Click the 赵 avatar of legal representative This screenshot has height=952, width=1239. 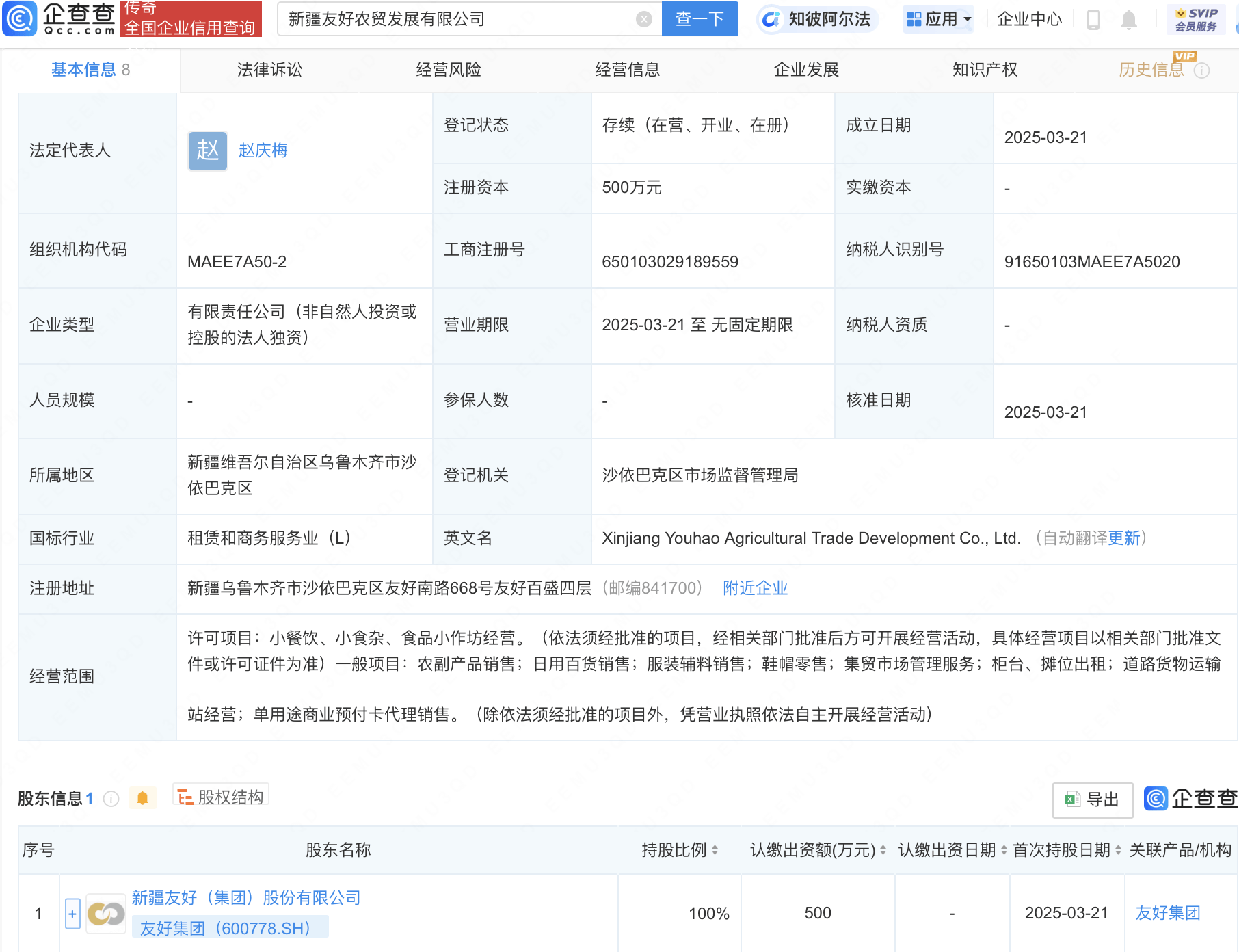pyautogui.click(x=208, y=150)
